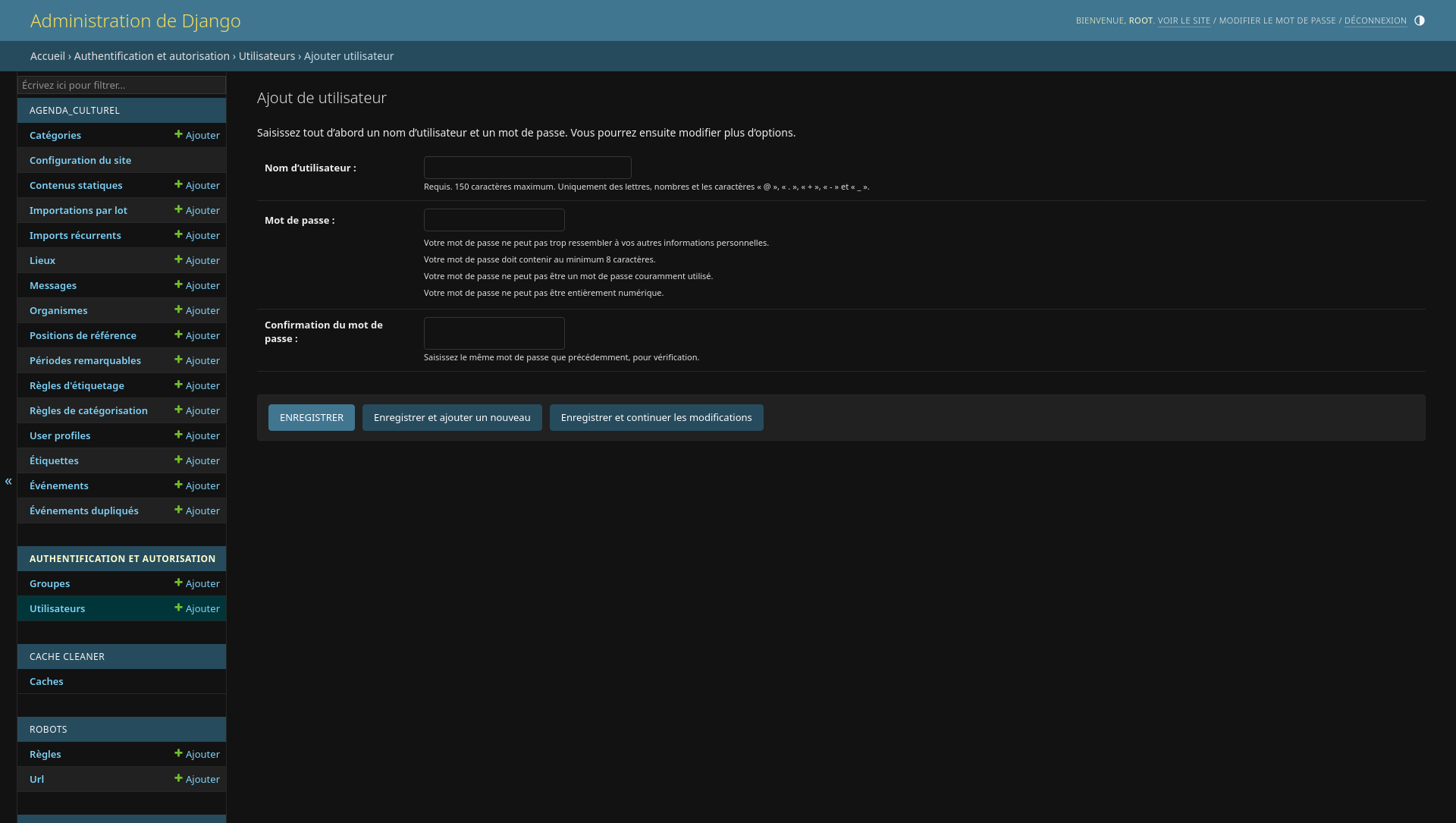Click Ajouter next to Importations par lot
This screenshot has height=823, width=1456.
coord(197,210)
